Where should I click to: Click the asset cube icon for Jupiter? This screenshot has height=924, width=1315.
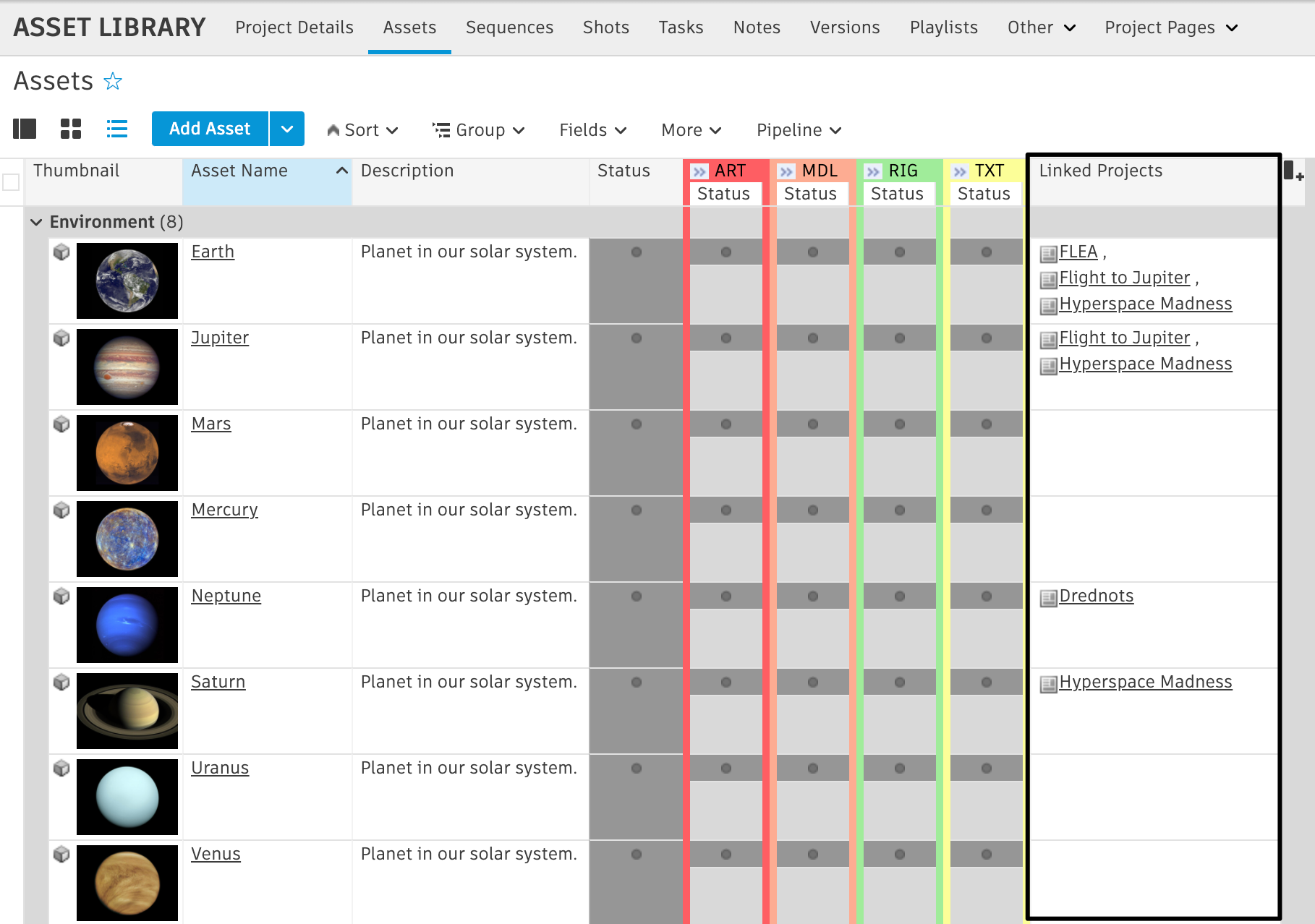(x=62, y=338)
